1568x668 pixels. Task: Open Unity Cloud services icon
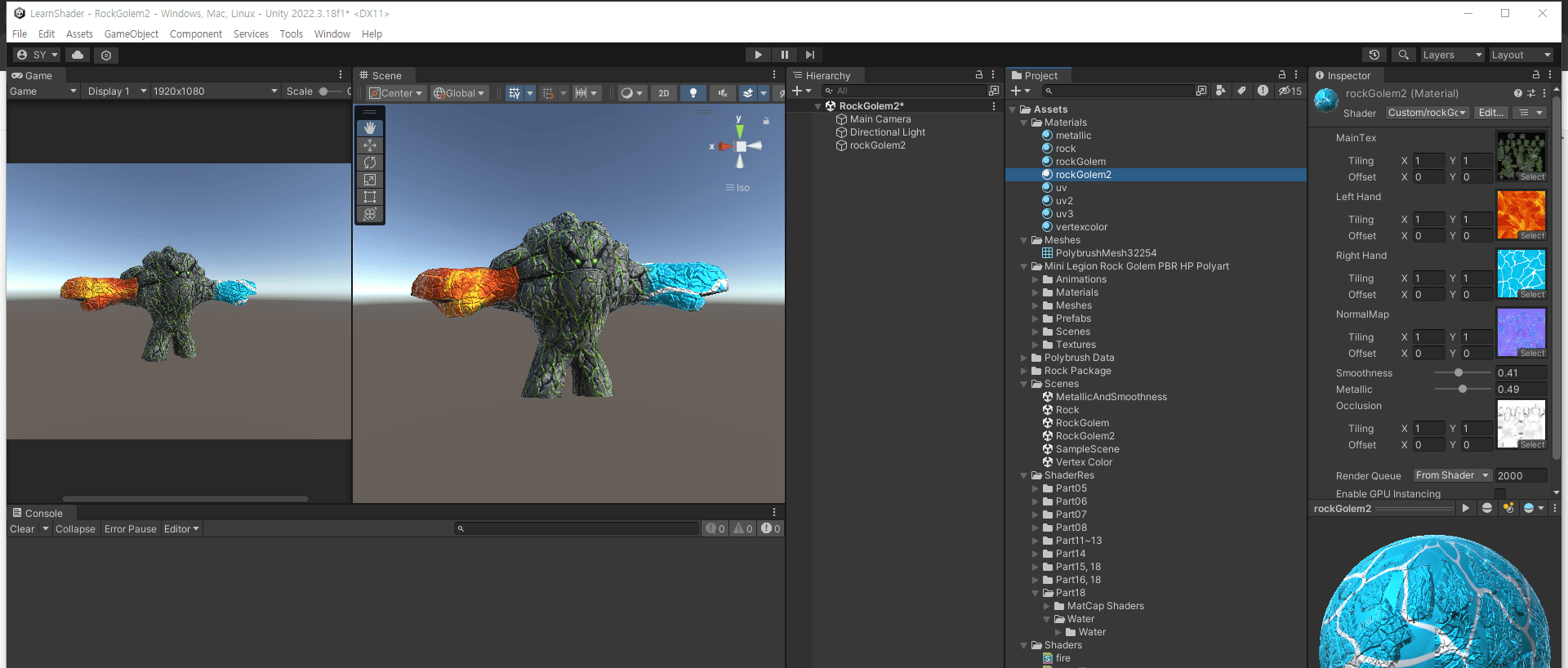point(78,55)
